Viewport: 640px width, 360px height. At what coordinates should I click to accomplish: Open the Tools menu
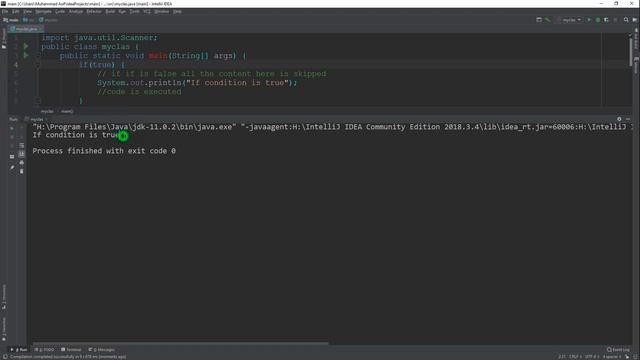click(134, 11)
